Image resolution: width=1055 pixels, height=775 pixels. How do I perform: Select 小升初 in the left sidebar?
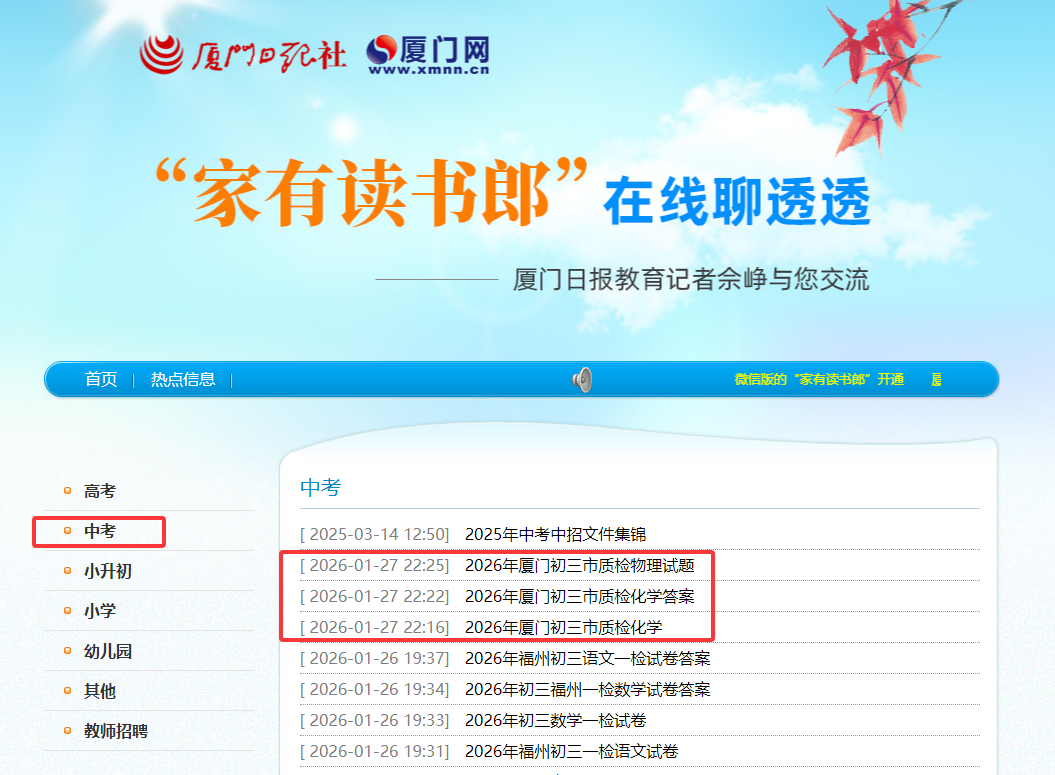click(x=108, y=571)
